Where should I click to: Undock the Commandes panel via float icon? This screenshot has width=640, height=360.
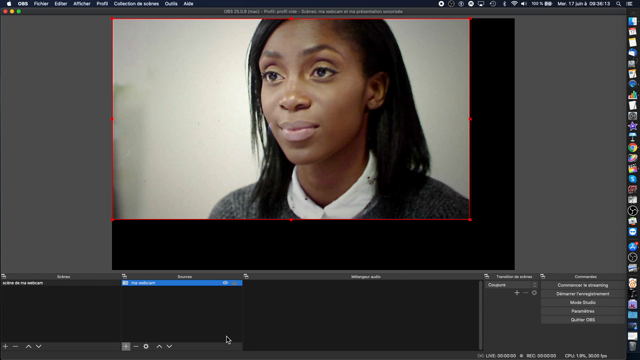tap(542, 276)
